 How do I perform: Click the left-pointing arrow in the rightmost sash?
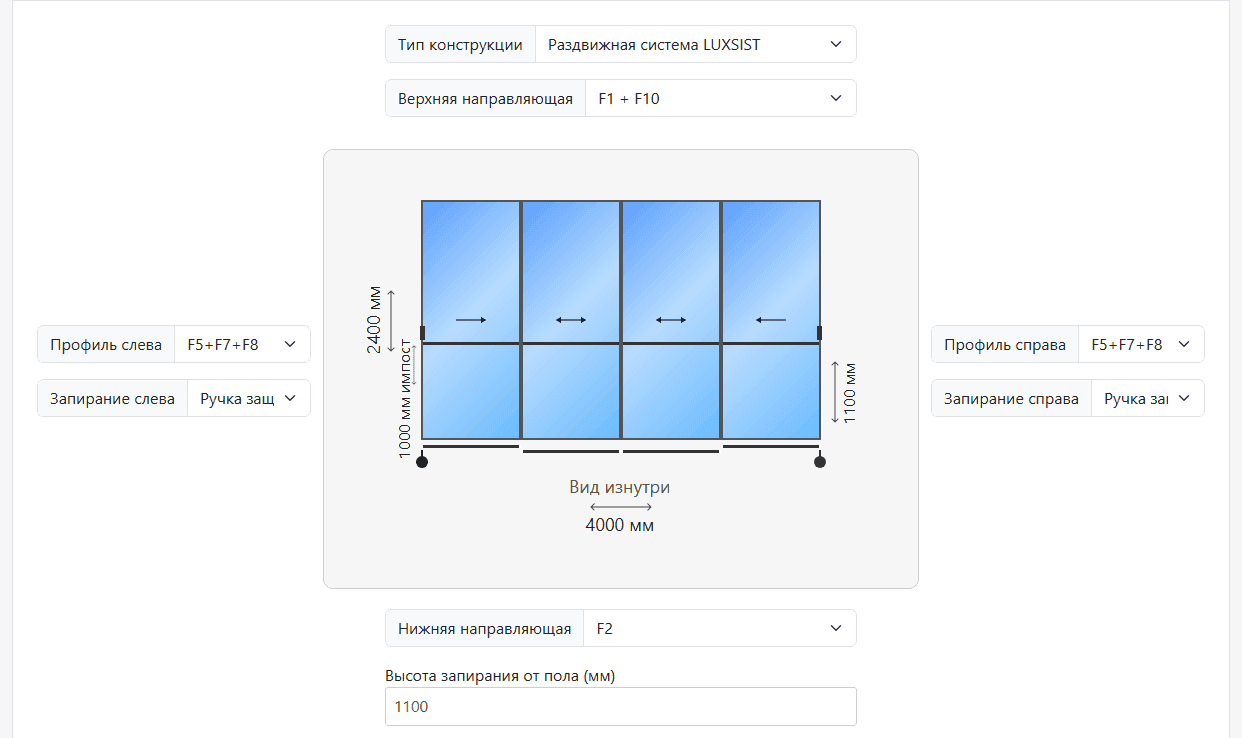click(x=771, y=320)
